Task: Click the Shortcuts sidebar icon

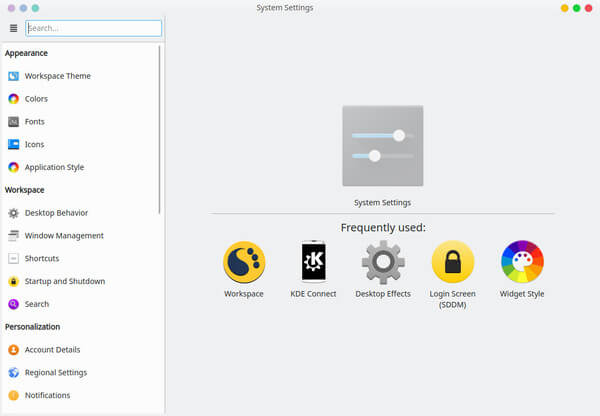Action: tap(13, 258)
